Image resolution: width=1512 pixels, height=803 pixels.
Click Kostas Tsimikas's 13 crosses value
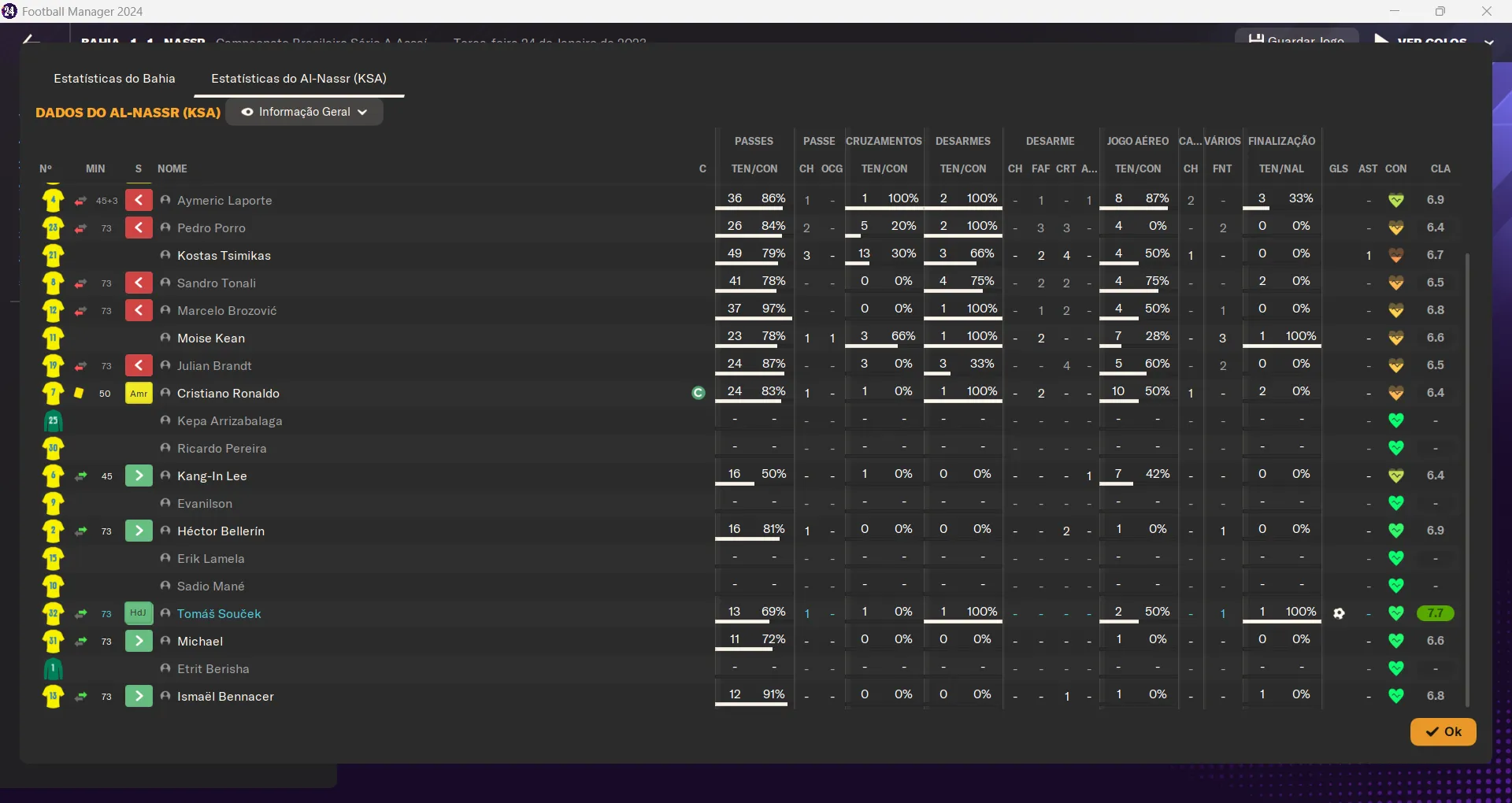pos(864,253)
